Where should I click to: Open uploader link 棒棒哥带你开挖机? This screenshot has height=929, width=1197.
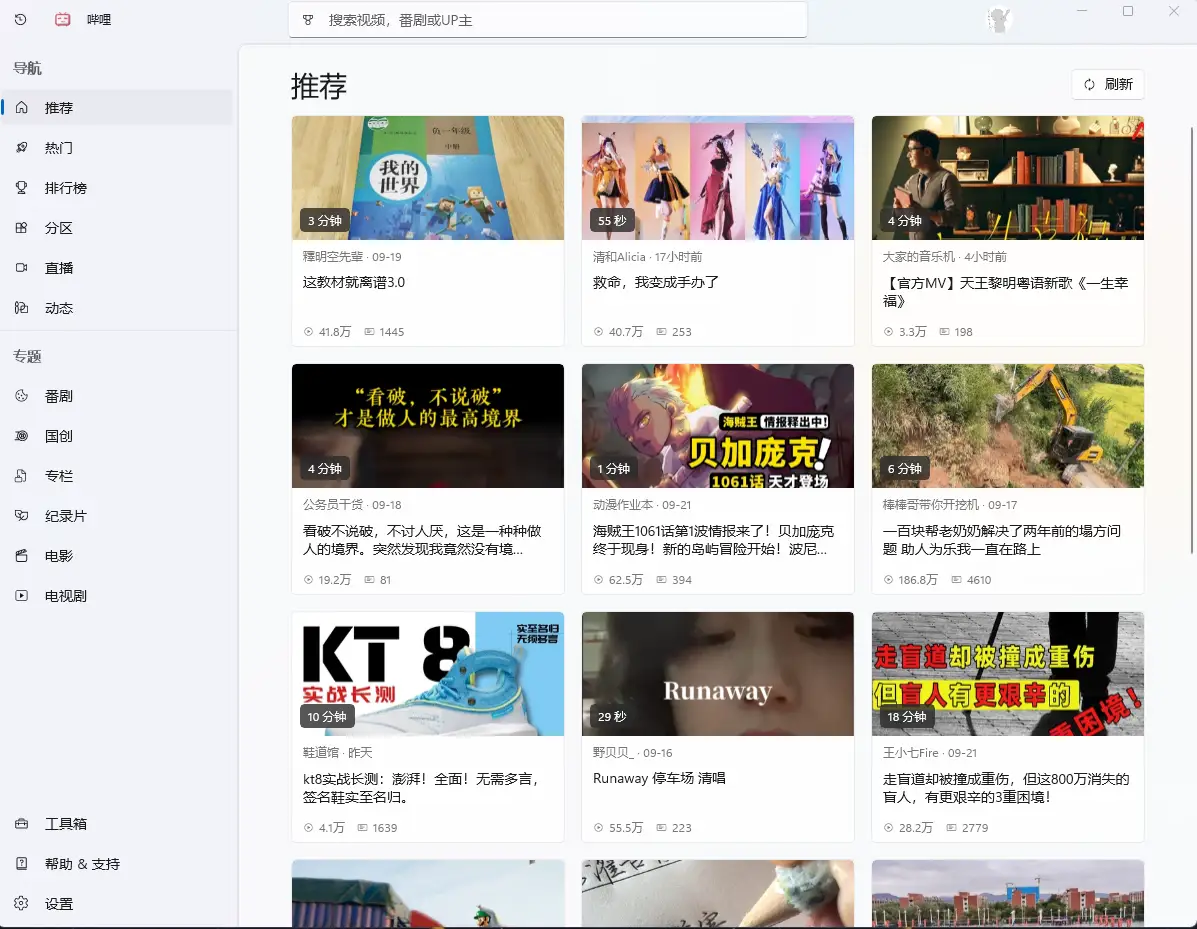click(x=931, y=505)
